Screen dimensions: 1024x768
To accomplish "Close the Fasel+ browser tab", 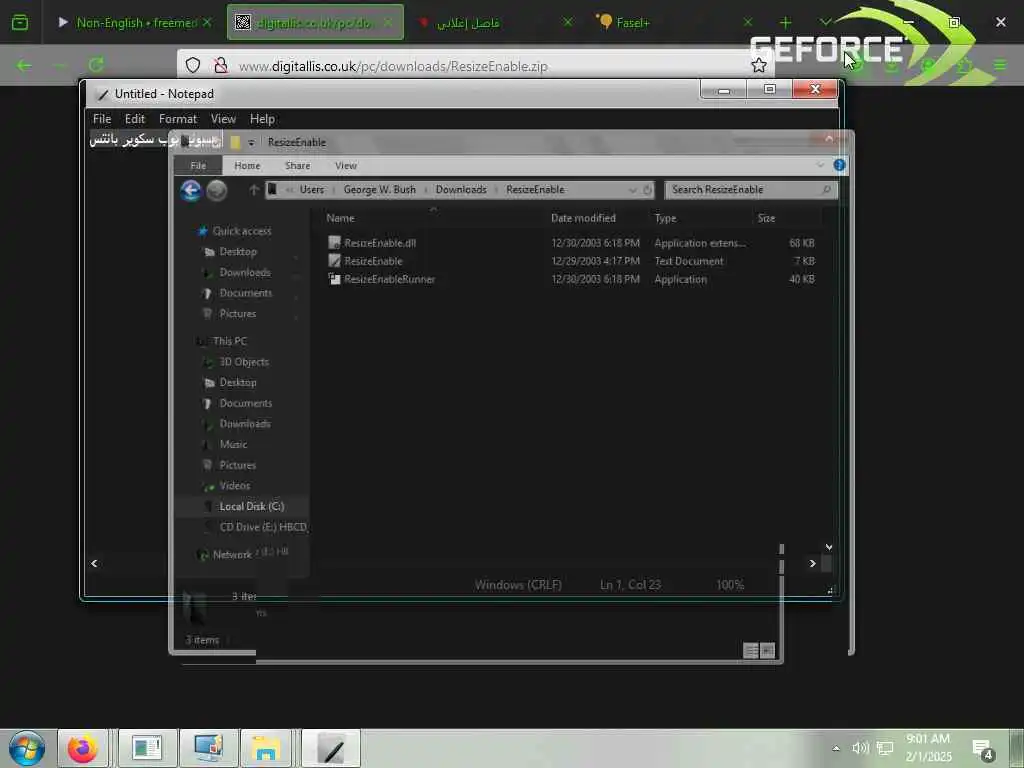I will (x=748, y=22).
